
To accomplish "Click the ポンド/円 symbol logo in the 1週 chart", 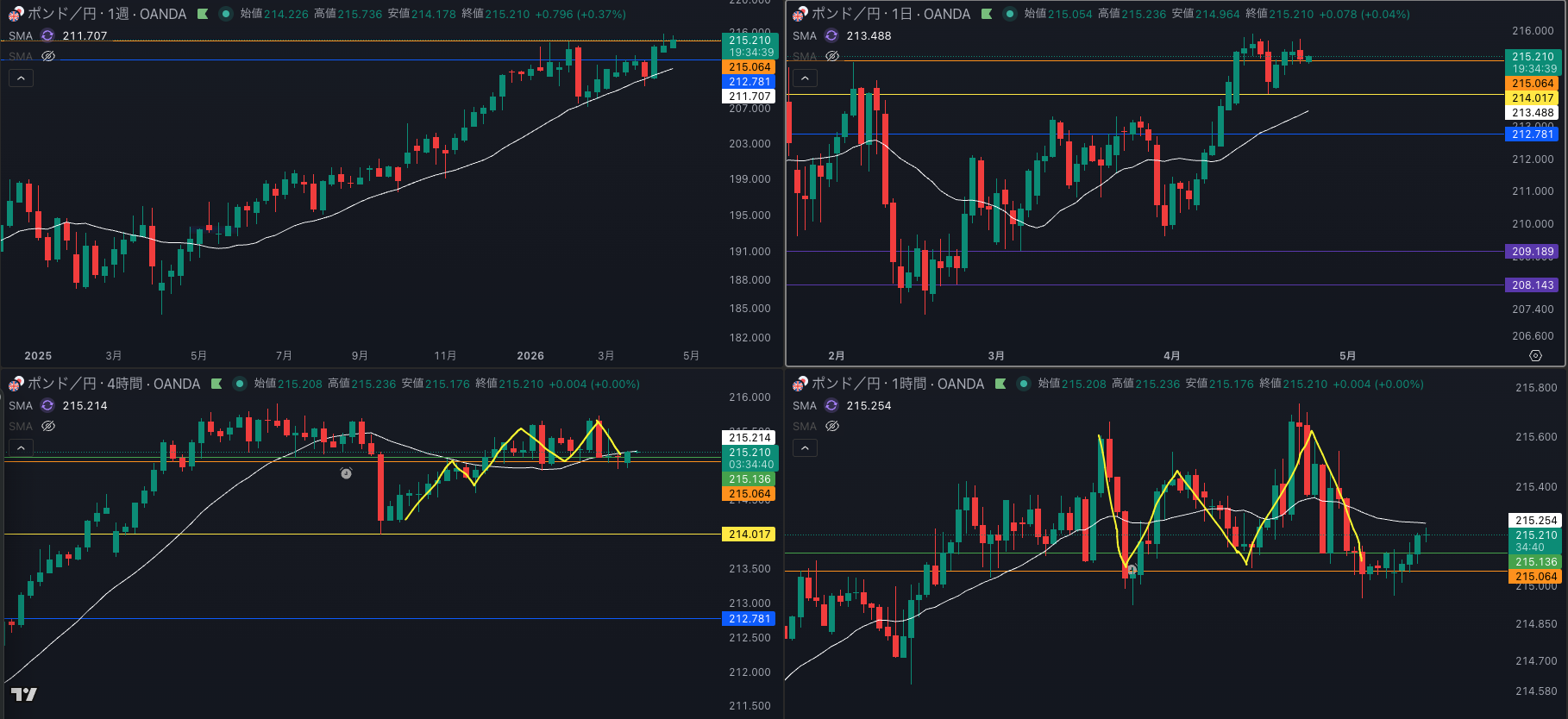I will coord(16,14).
